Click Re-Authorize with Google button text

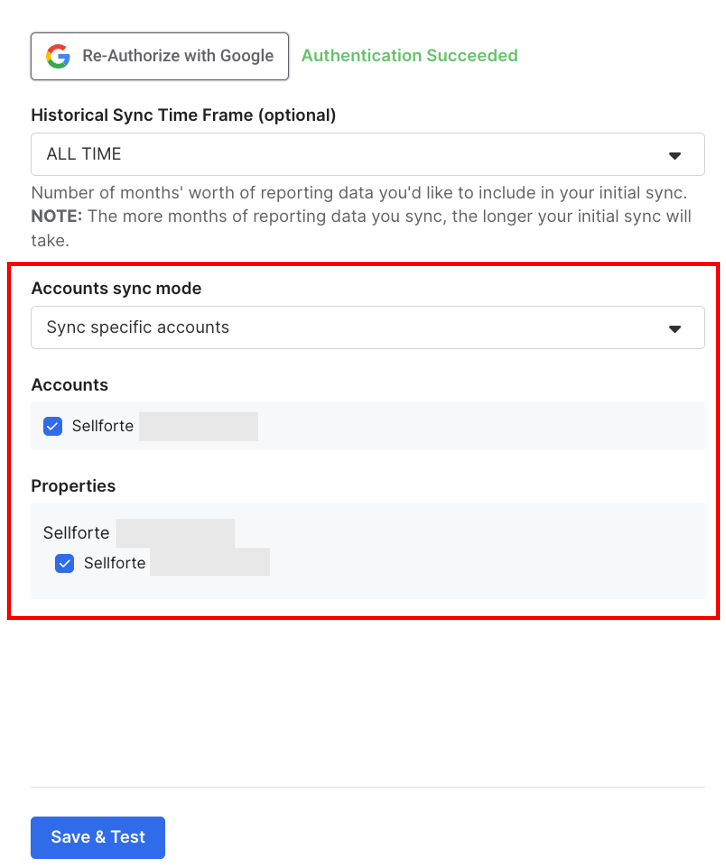(x=178, y=56)
